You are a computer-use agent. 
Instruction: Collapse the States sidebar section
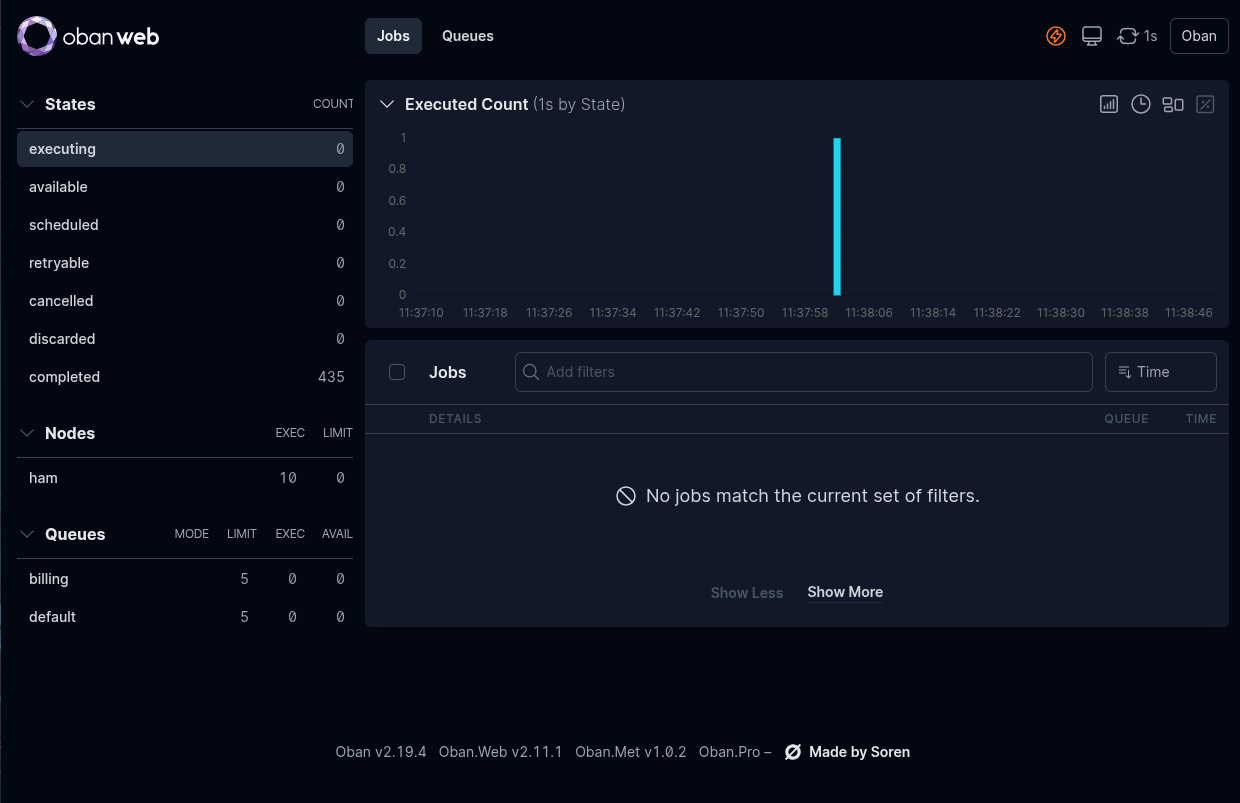[x=27, y=104]
